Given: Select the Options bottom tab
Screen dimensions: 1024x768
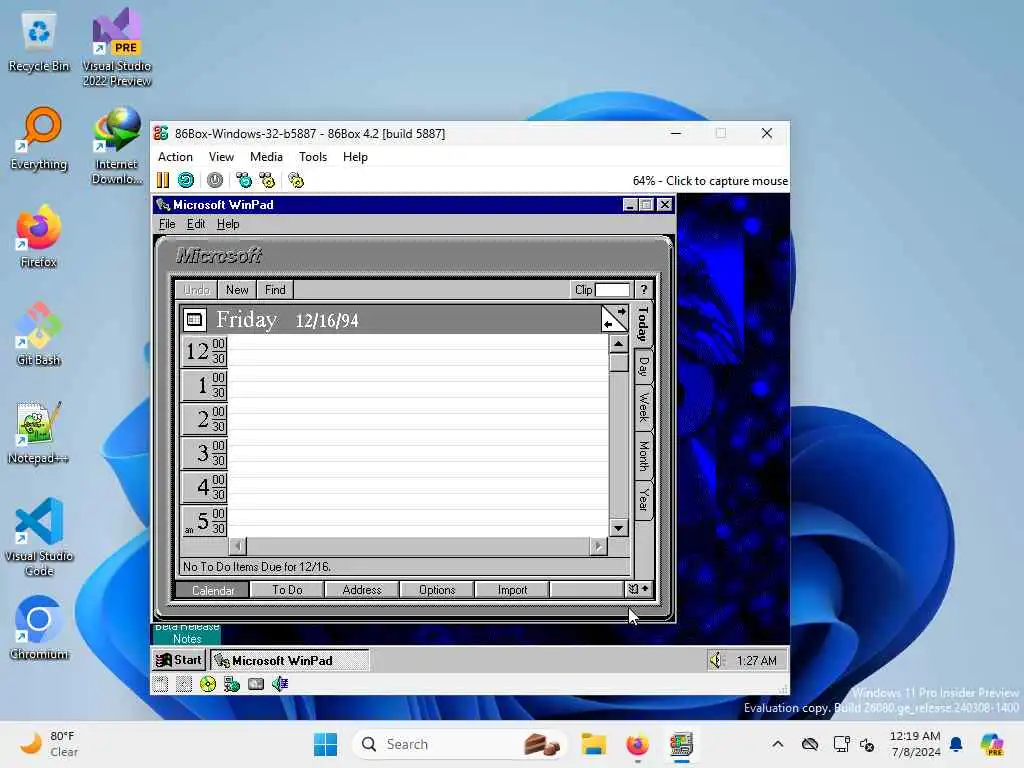Looking at the screenshot, I should tap(437, 590).
